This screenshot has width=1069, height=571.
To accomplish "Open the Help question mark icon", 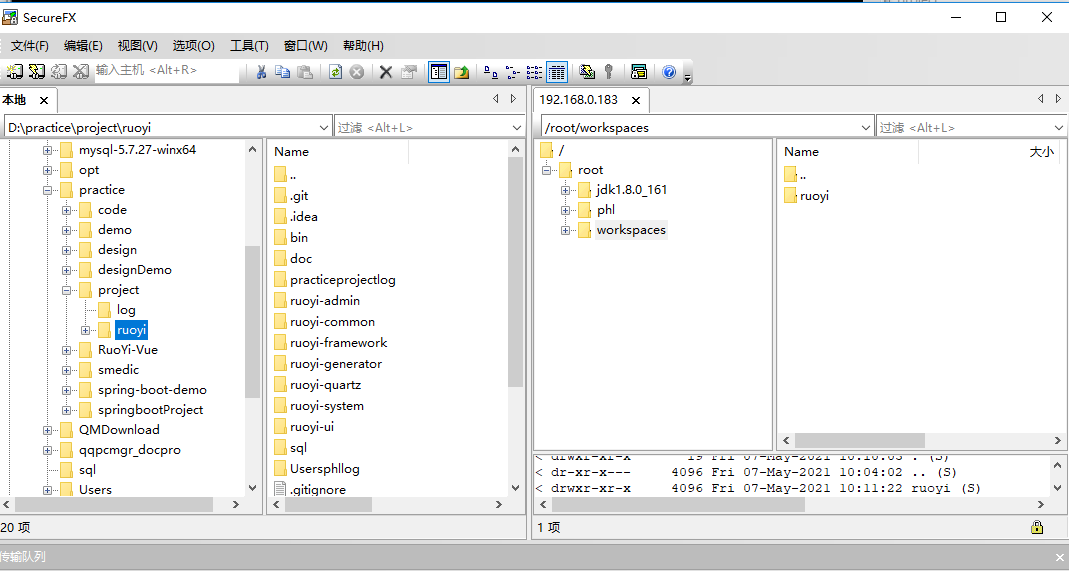I will click(669, 72).
